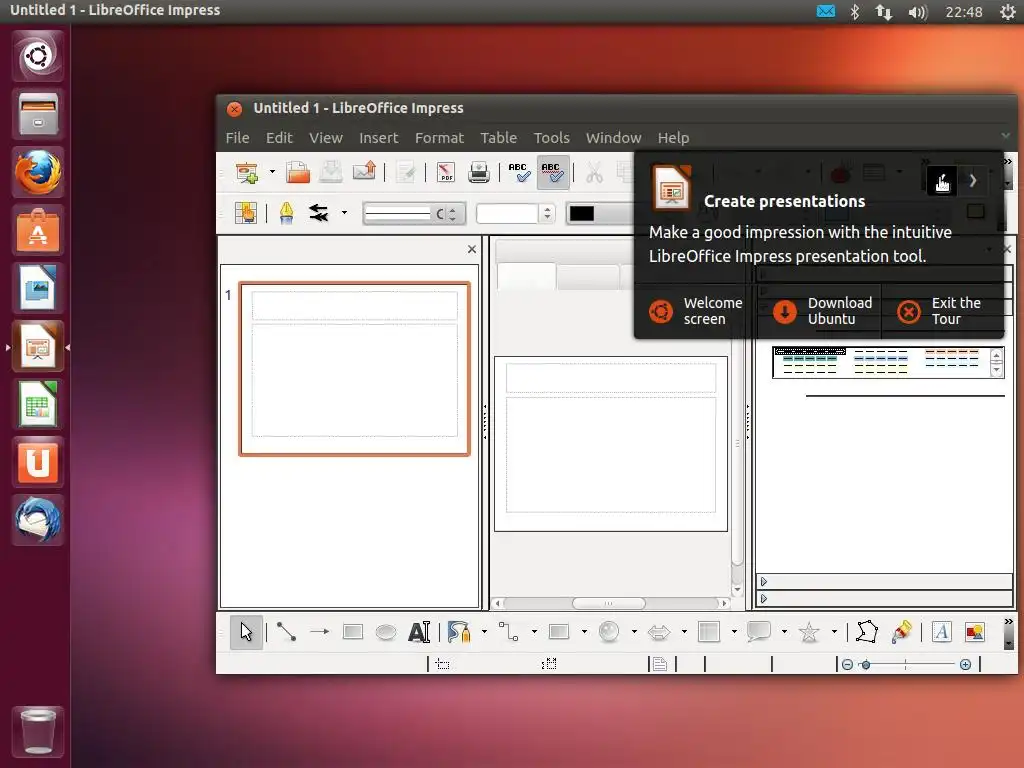
Task: Close the Slides panel with X
Action: [472, 249]
